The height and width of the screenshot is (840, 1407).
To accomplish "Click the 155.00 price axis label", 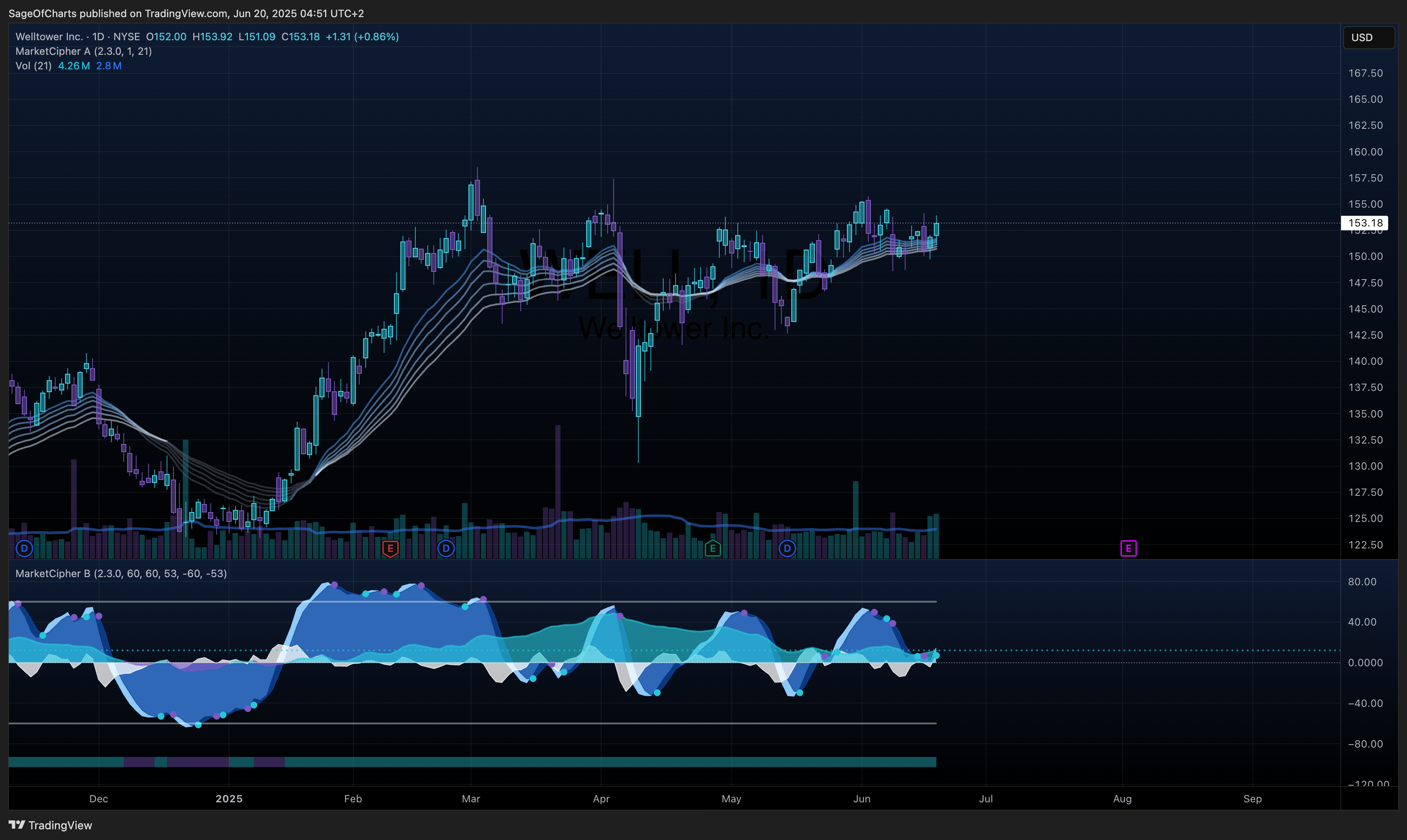I will [1365, 204].
